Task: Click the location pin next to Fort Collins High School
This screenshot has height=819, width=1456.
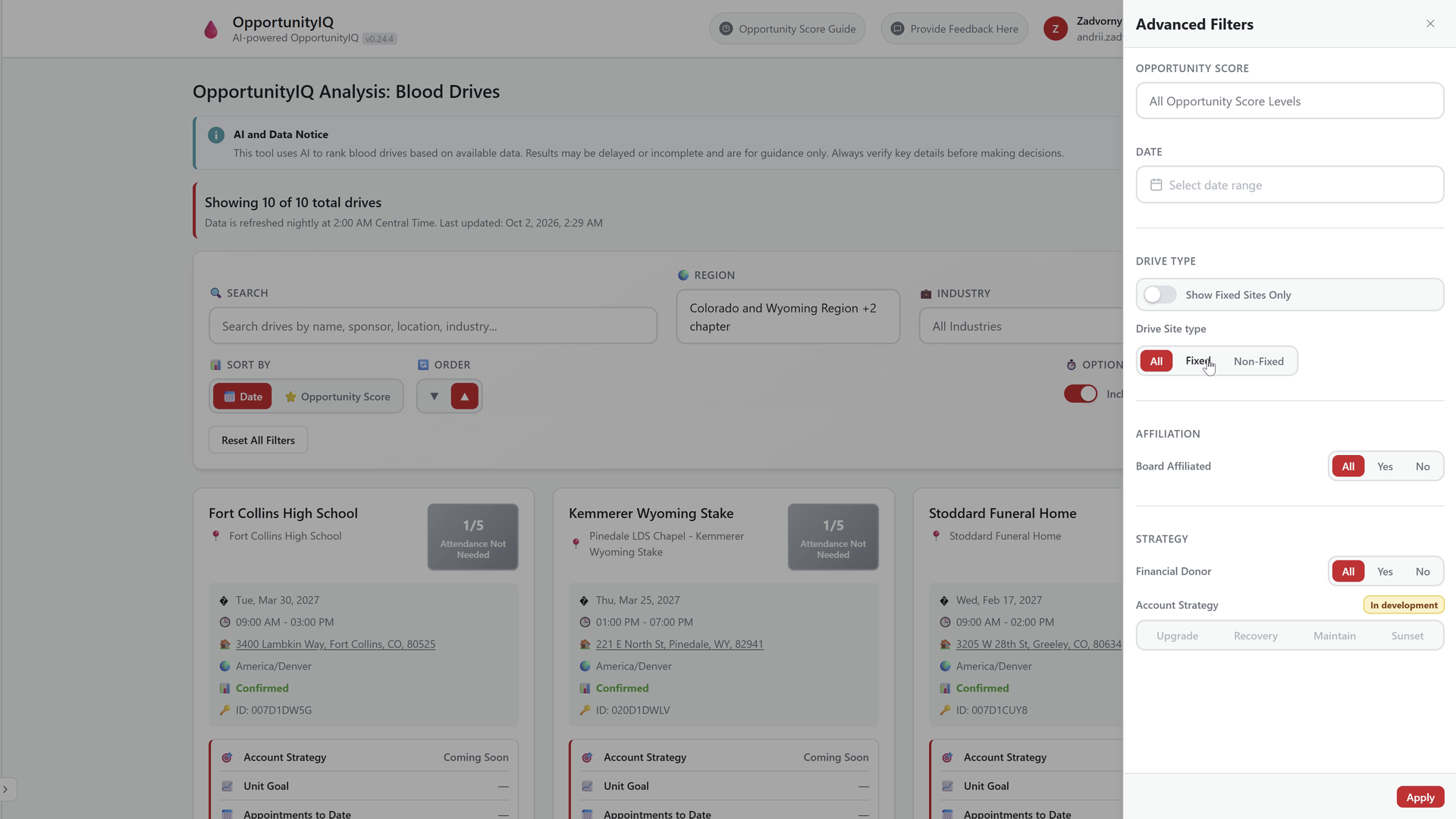Action: (x=216, y=535)
